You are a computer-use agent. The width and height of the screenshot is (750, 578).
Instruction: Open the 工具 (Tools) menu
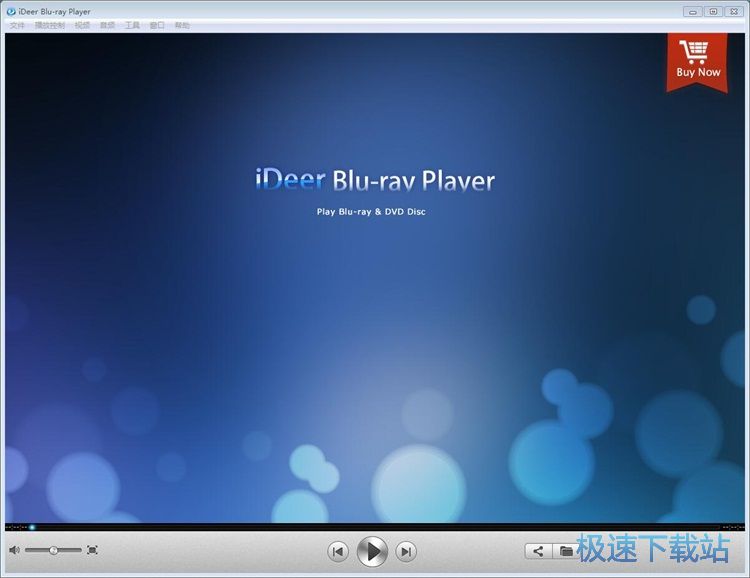(132, 25)
